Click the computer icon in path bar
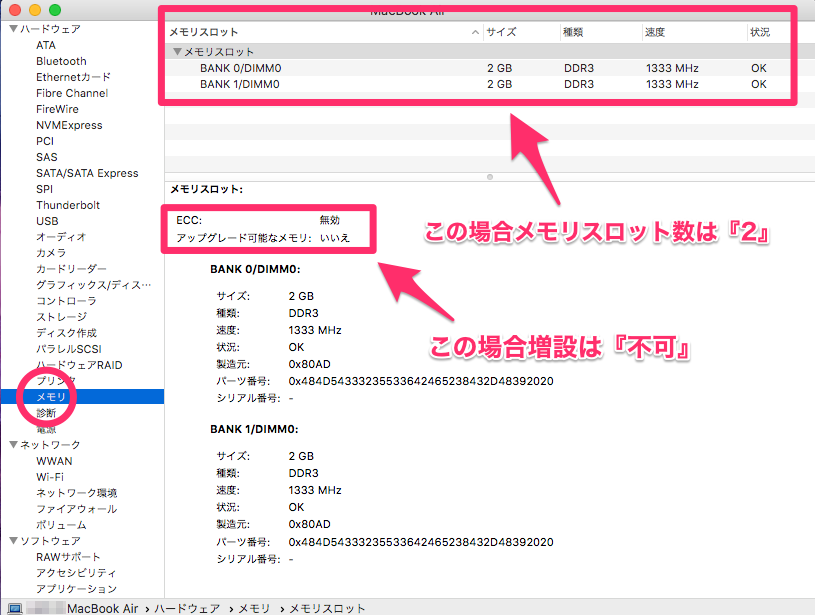 click(x=15, y=608)
